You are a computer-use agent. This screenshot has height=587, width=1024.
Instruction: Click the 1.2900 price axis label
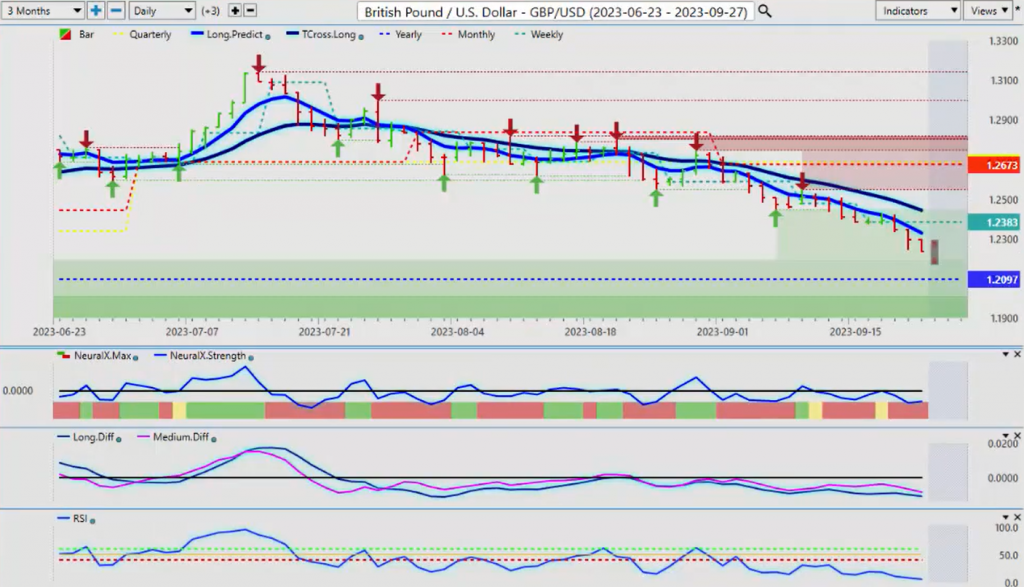(x=1003, y=121)
